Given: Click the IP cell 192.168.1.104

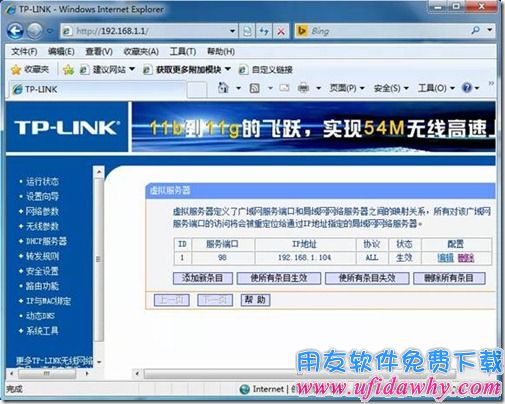Looking at the screenshot, I should (304, 258).
